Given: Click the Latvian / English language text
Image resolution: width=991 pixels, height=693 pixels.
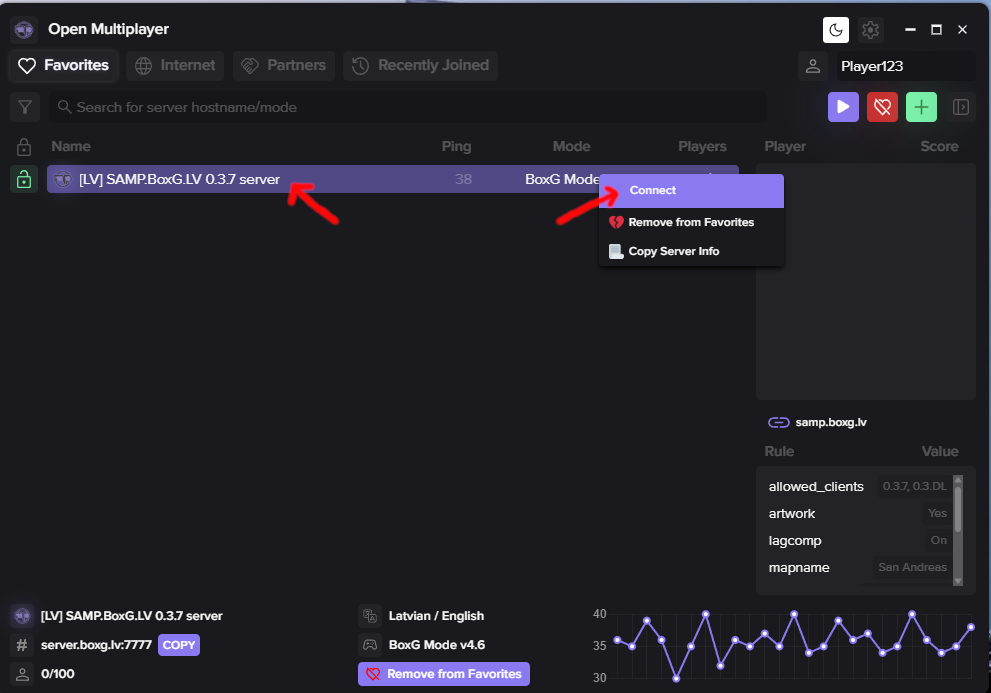Looking at the screenshot, I should click(x=436, y=616).
